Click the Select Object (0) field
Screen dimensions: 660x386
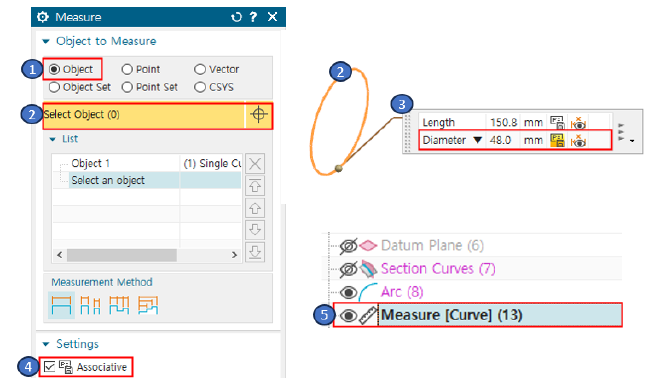coord(144,114)
